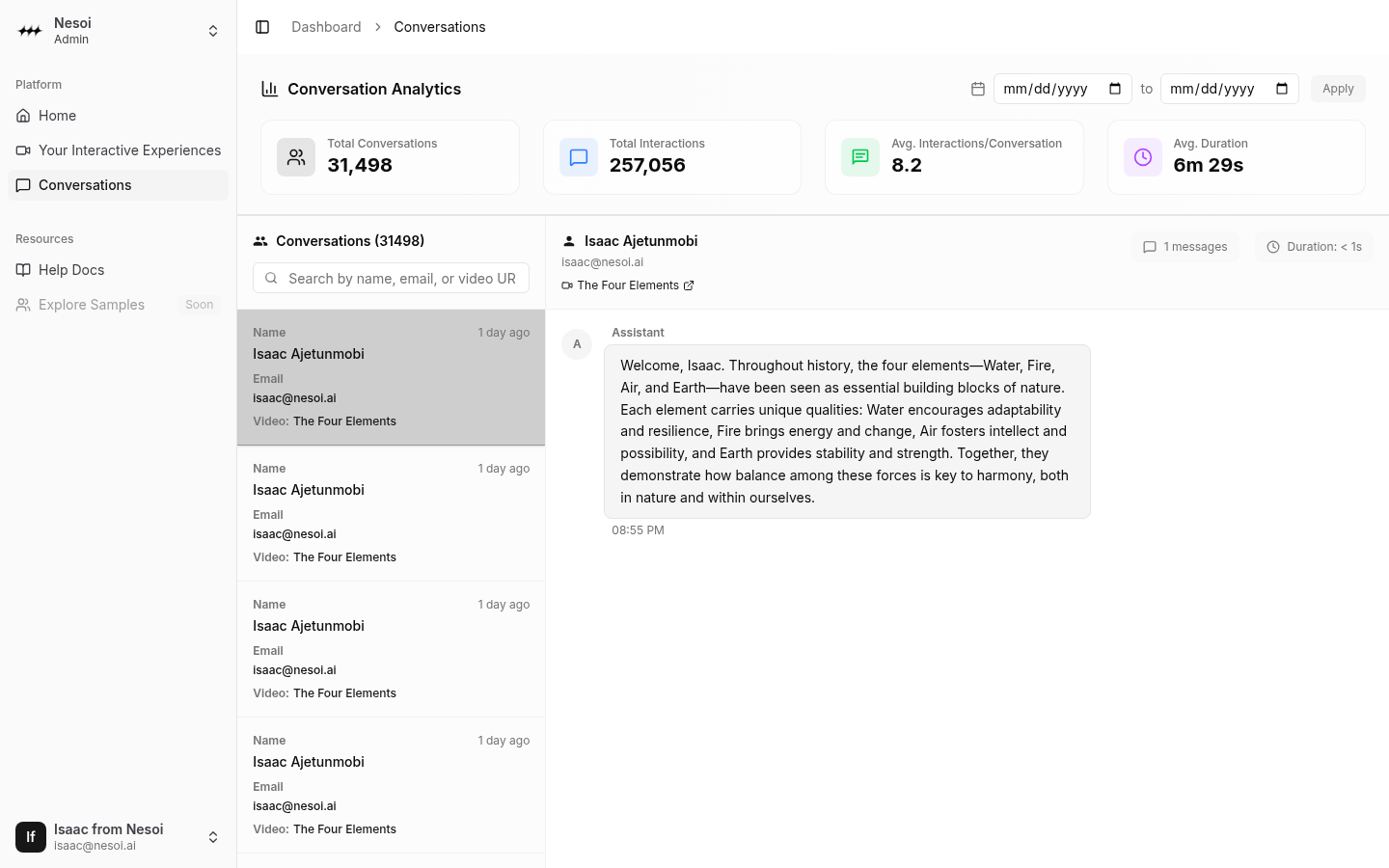Screen dimensions: 1389x868
Task: Open the end date calendar picker
Action: [x=1282, y=89]
